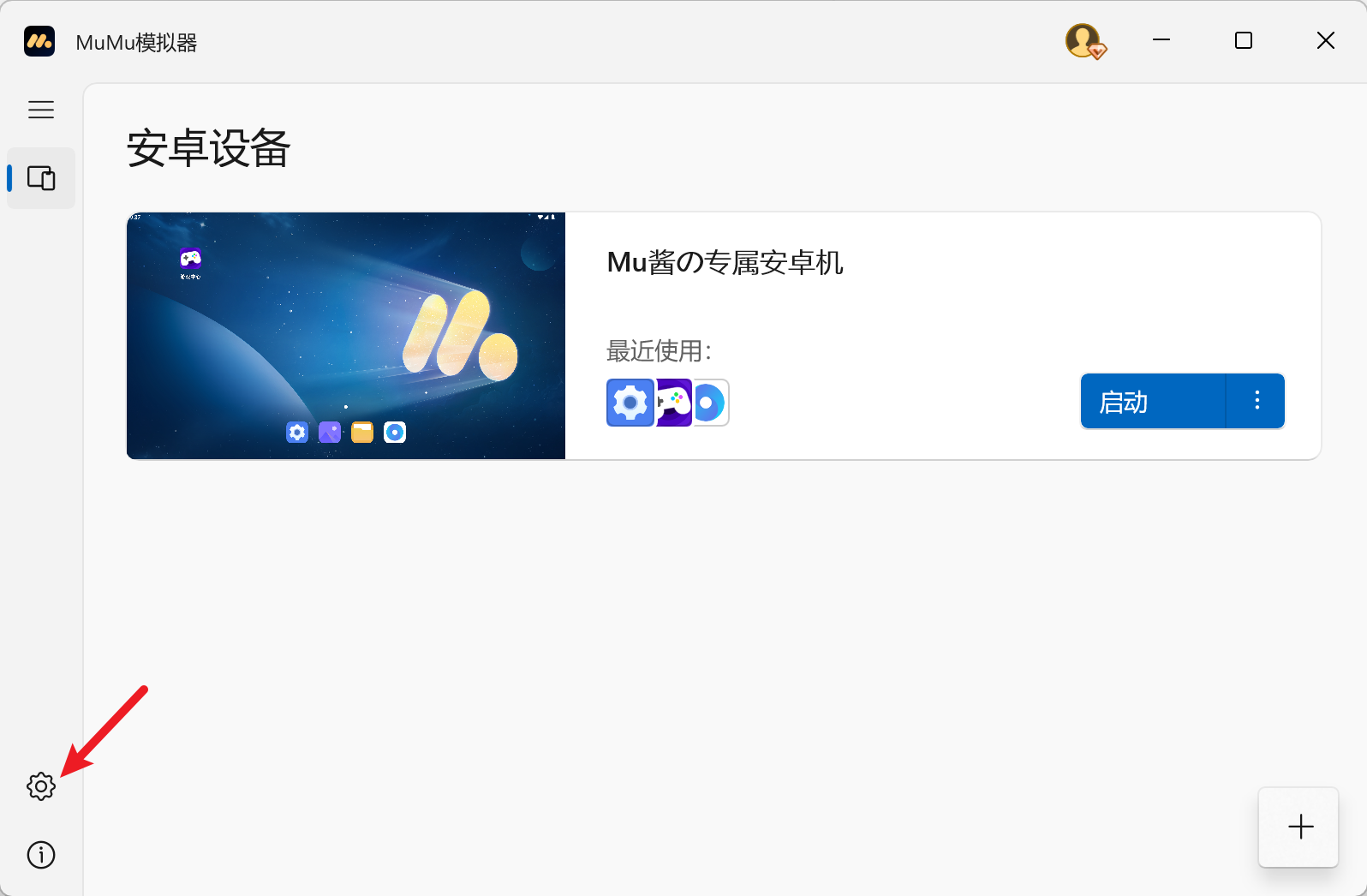Viewport: 1367px width, 896px height.
Task: Maximize the MuMu emulator window
Action: pos(1244,41)
